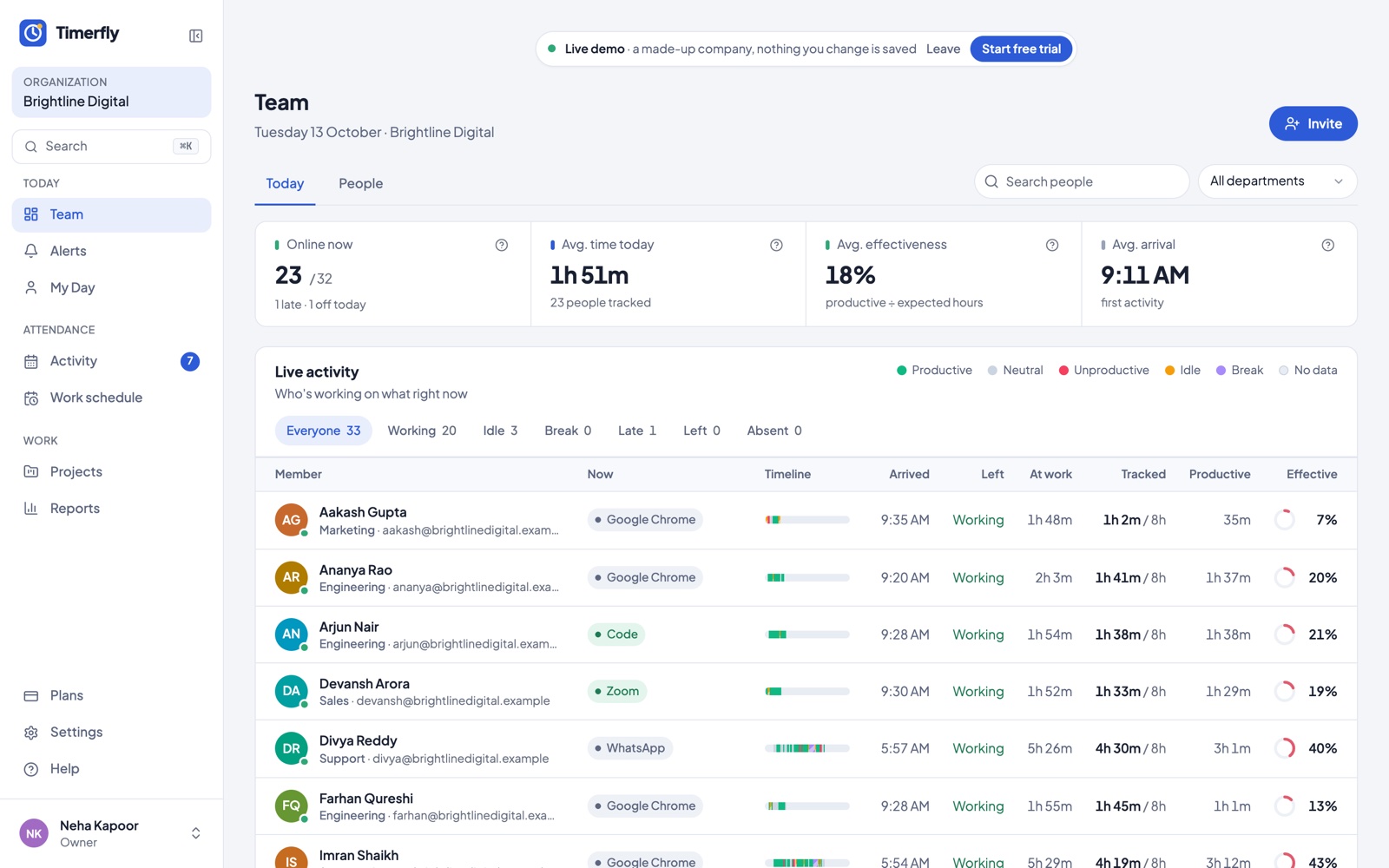Open the All departments dropdown

click(x=1277, y=181)
